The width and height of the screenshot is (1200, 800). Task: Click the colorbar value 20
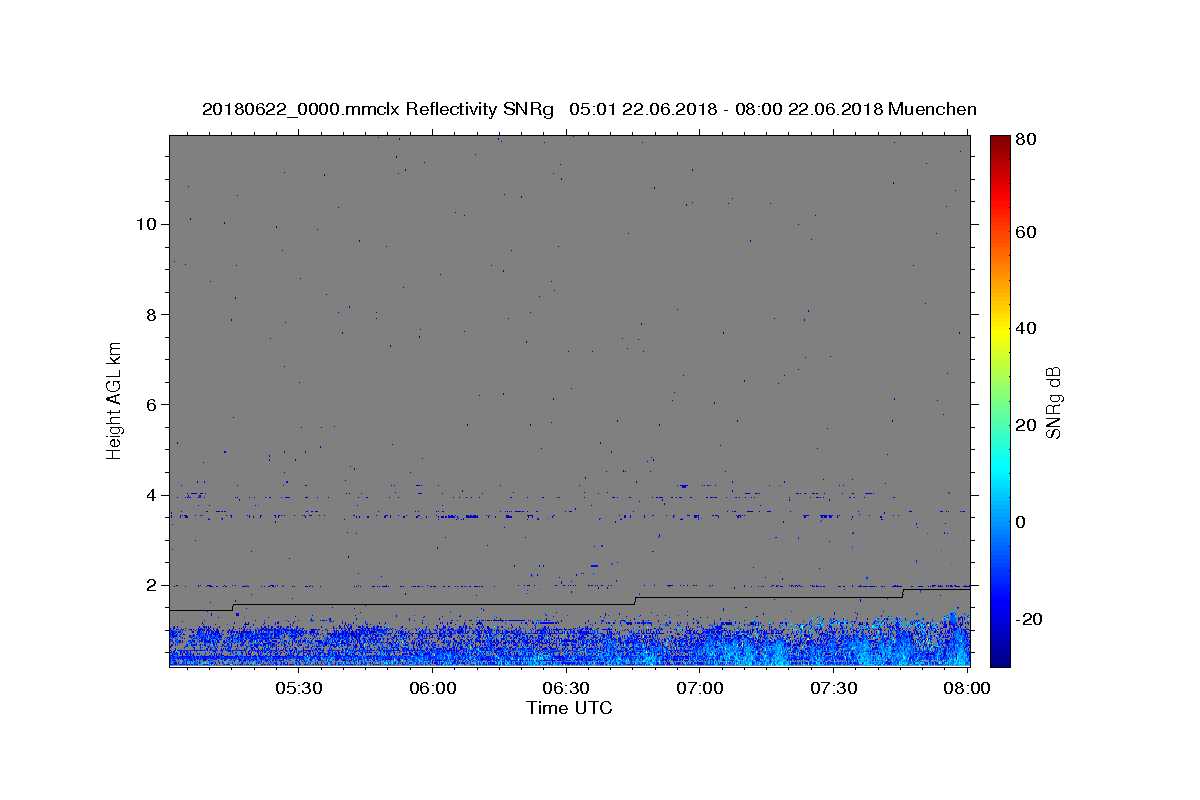[1026, 425]
